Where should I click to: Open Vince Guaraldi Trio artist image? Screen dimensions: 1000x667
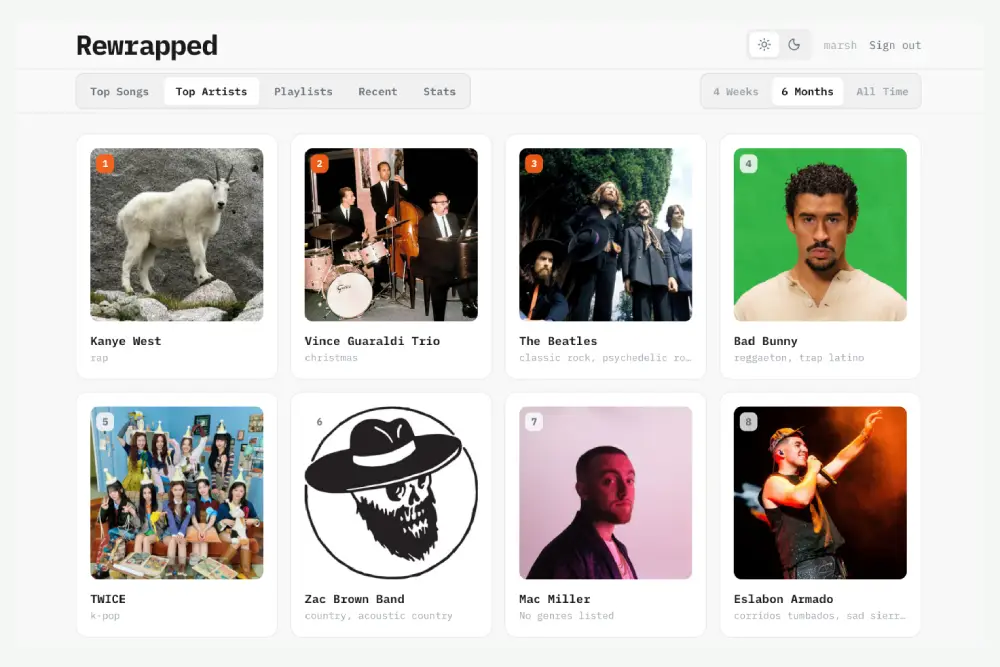[391, 235]
